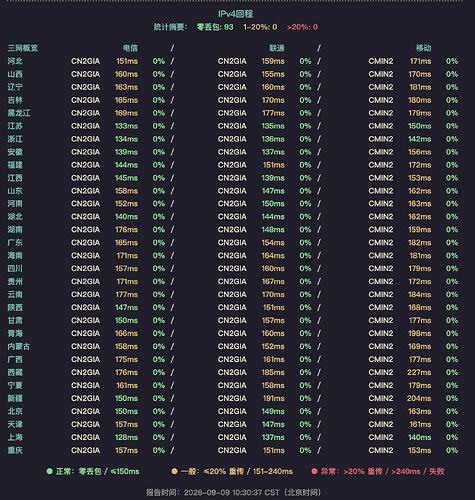Click the '零丢包: 93' summary value
This screenshot has height=500, width=475.
[x=215, y=27]
